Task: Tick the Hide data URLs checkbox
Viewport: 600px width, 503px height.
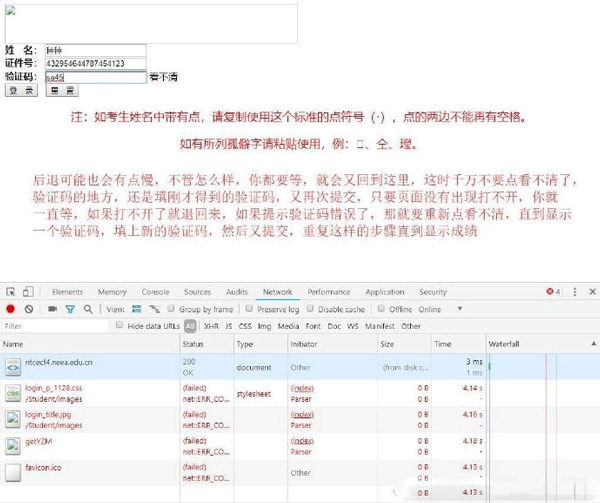Action: coord(120,326)
